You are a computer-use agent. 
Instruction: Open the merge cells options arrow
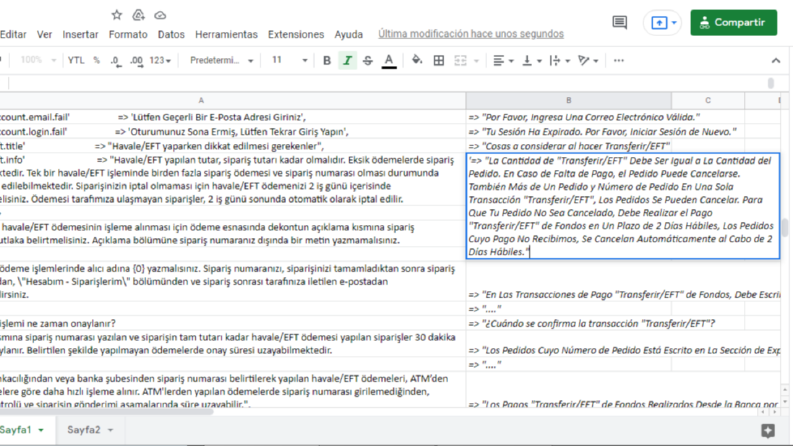476,61
